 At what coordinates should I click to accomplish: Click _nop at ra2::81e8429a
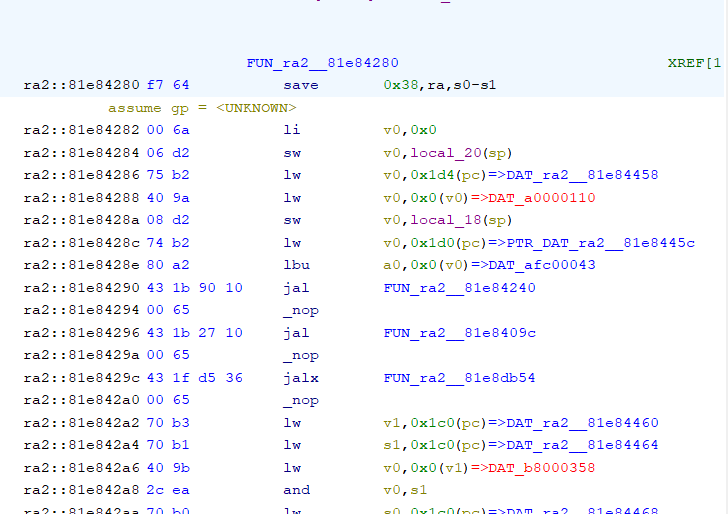[301, 355]
